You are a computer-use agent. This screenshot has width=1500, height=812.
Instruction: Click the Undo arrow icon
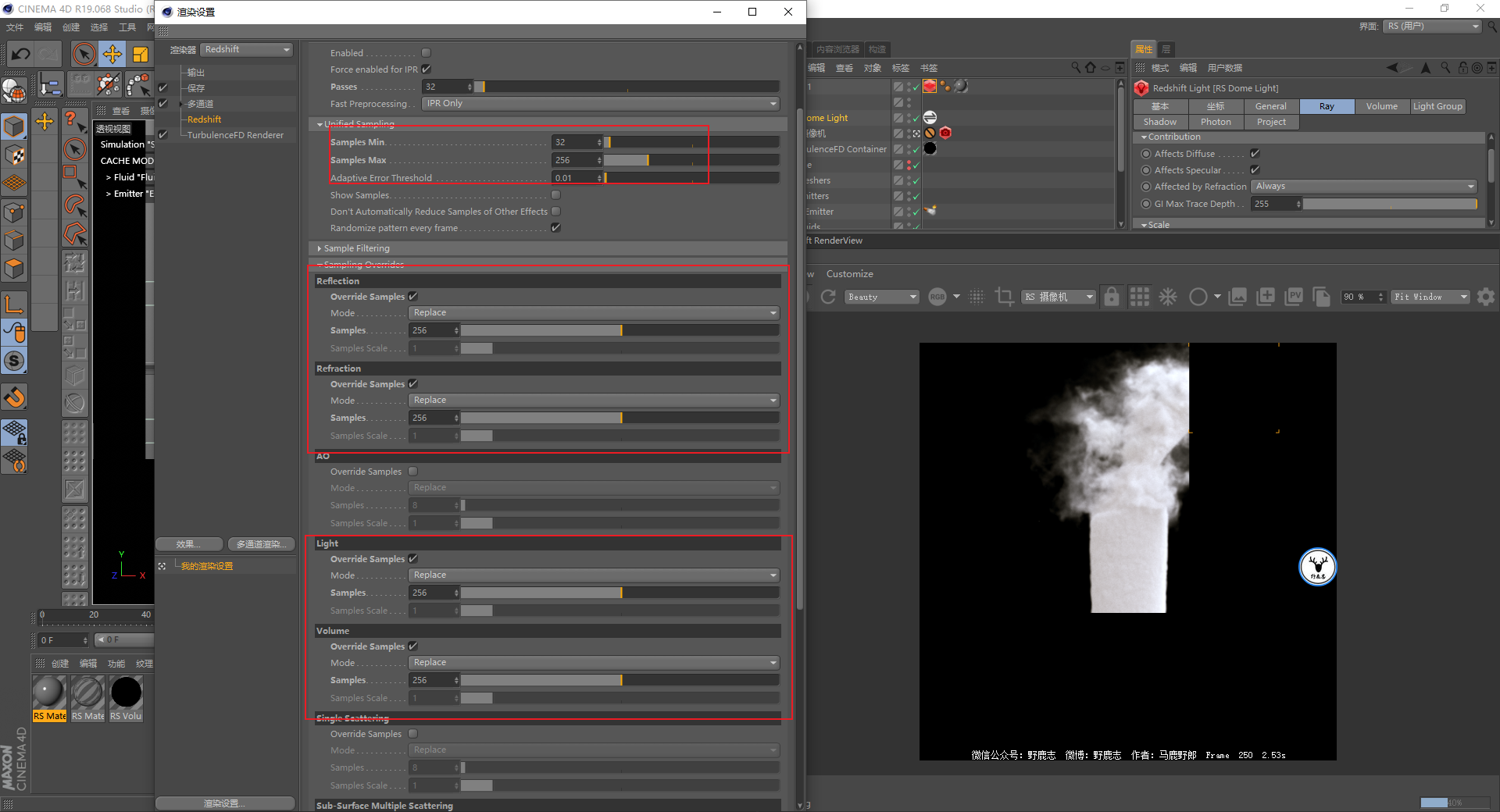(x=21, y=54)
